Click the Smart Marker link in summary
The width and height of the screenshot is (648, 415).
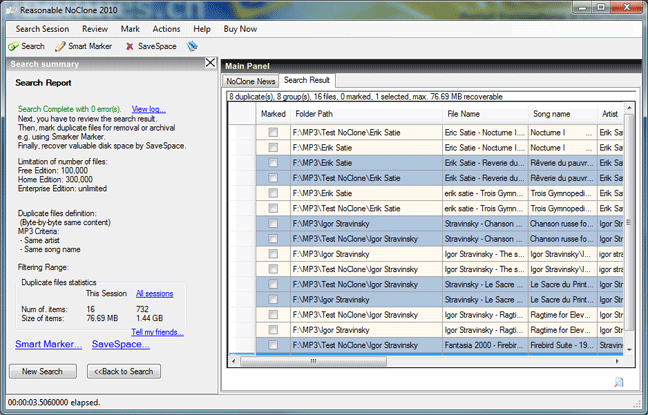tap(48, 344)
